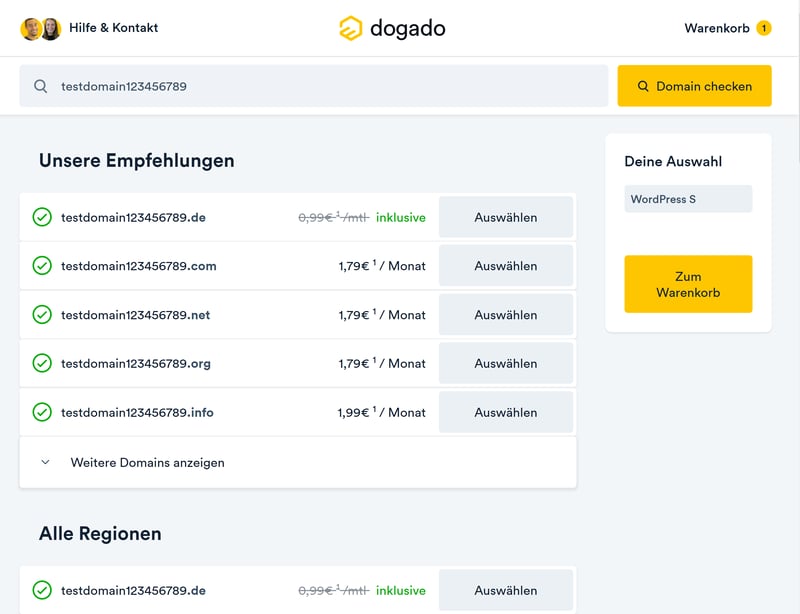Screen dimensions: 800x614
Task: Select the testdomain123456789.net domain
Action: pyautogui.click(x=505, y=315)
